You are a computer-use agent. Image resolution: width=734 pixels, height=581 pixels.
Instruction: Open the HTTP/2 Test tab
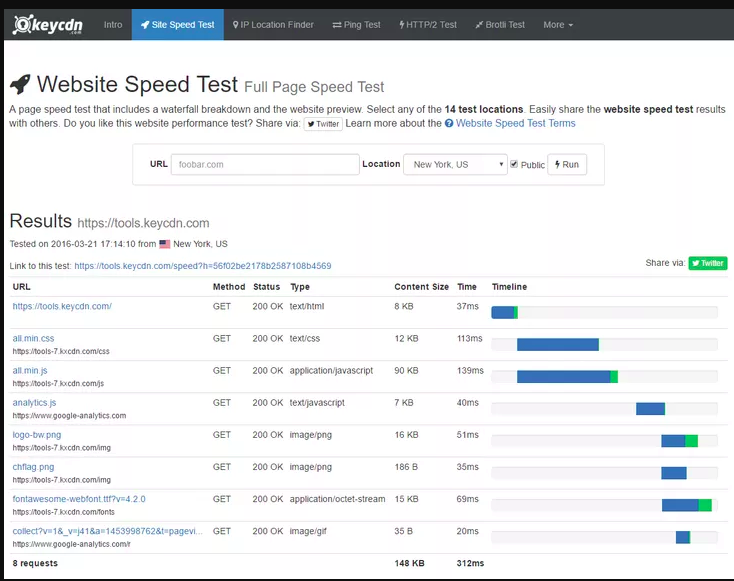[x=428, y=25]
